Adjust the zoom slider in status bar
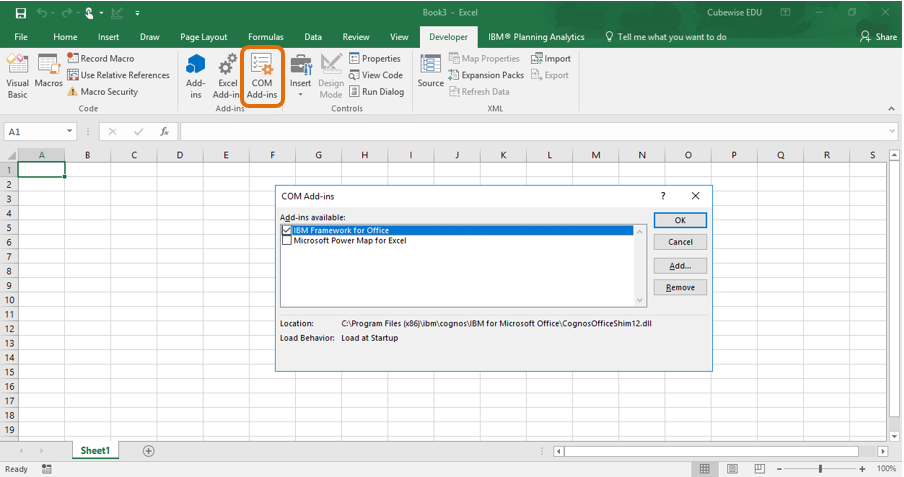This screenshot has width=904, height=477. (x=820, y=469)
